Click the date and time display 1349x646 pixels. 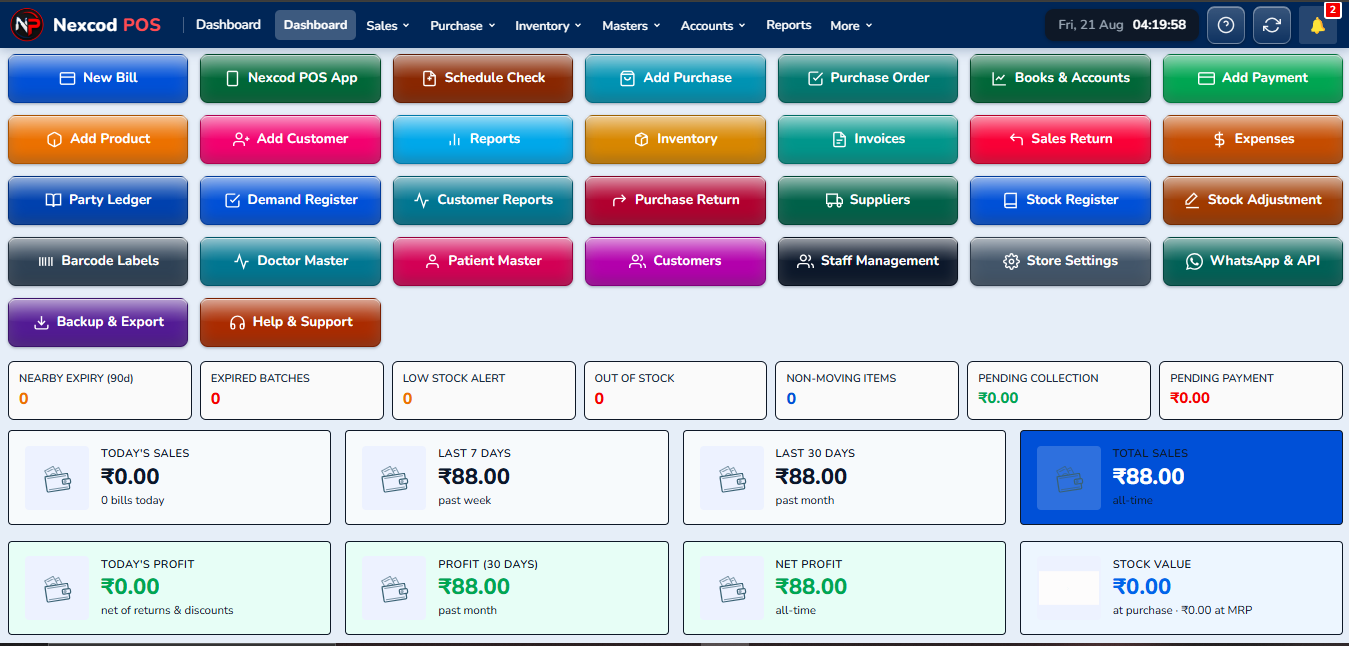(1122, 25)
